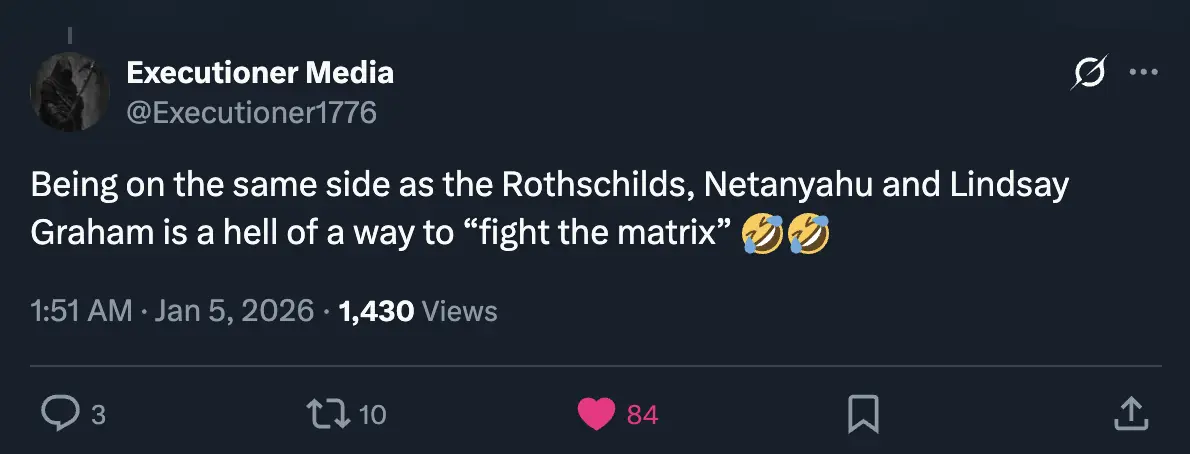
Task: Unlike the post via the pink heart
Action: (597, 413)
